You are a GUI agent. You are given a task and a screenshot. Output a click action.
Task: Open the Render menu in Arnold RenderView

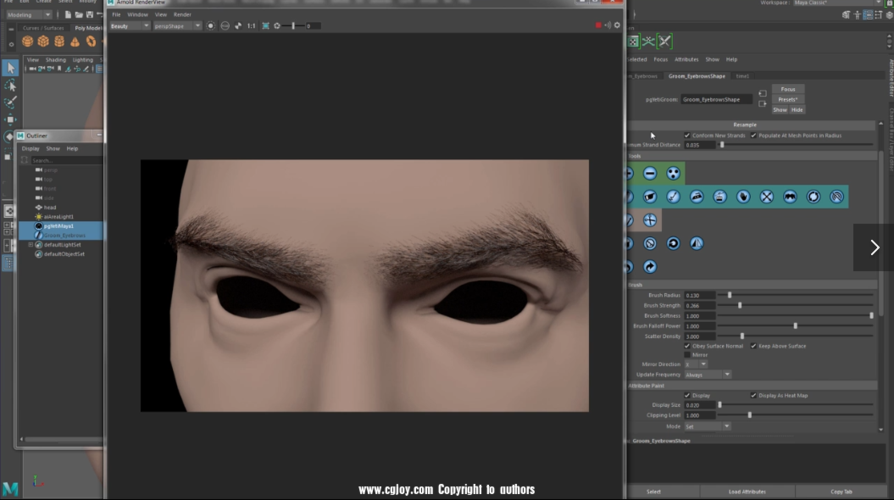coord(182,14)
